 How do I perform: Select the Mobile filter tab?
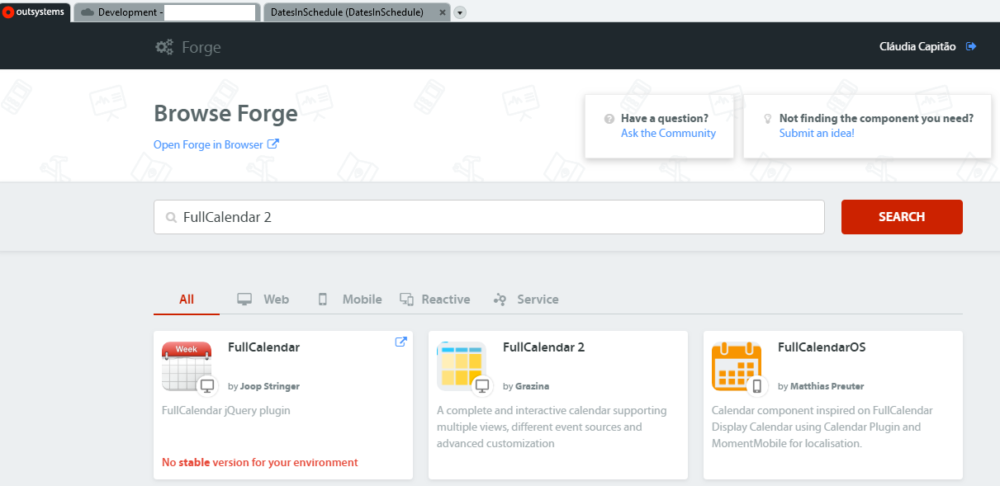349,299
